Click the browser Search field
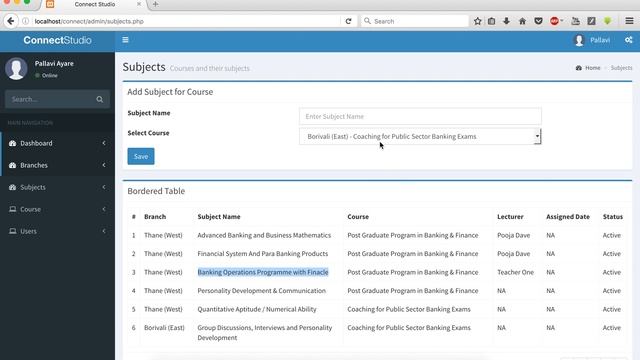Viewport: 640px width, 360px height. click(414, 21)
